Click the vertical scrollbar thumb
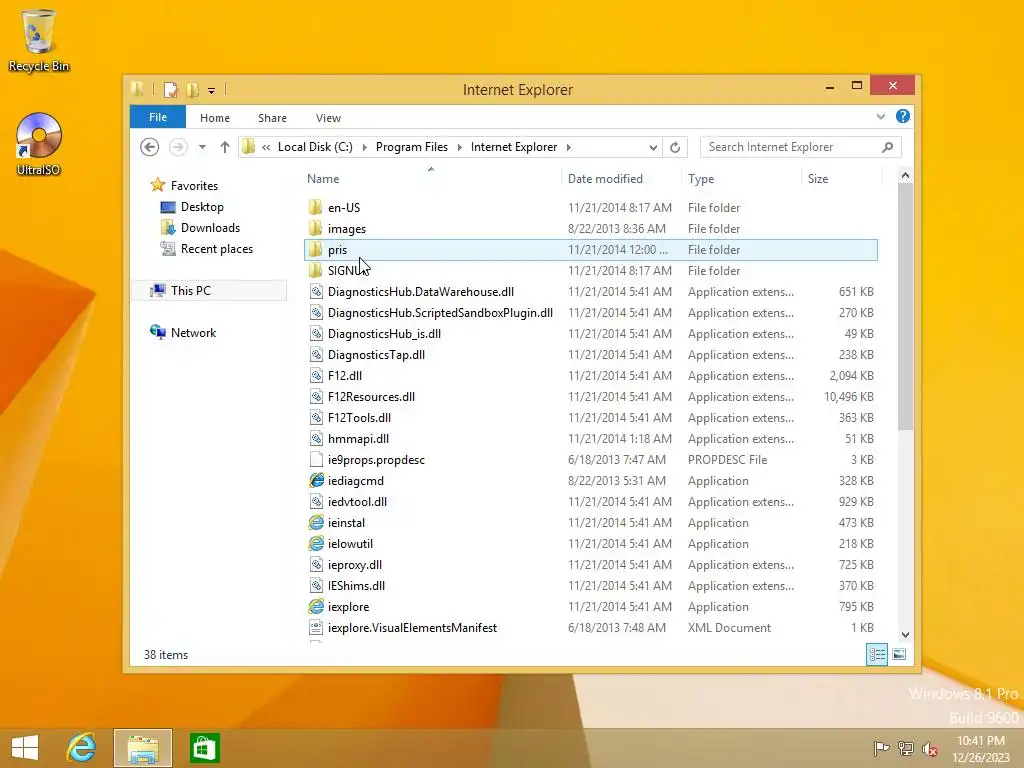The height and width of the screenshot is (768, 1024). point(905,307)
